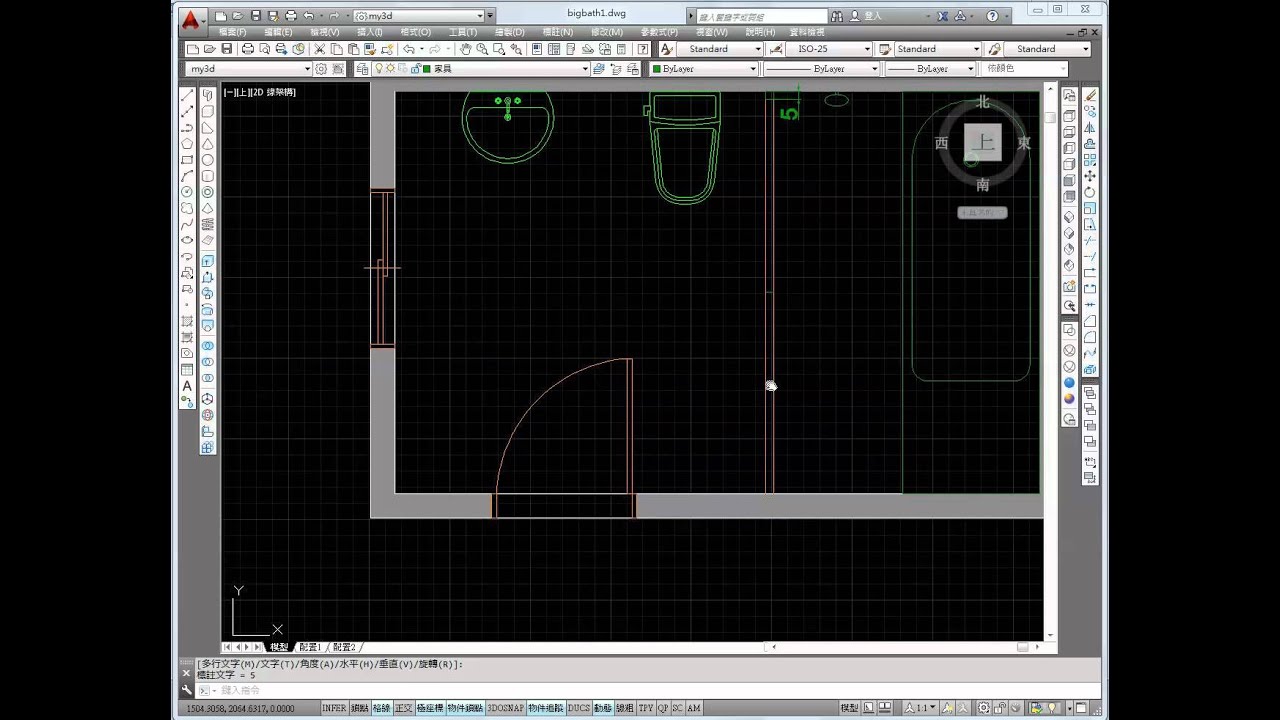This screenshot has height=720, width=1280.
Task: Click the Rotate tool in the modify toolbar
Action: click(x=1090, y=192)
